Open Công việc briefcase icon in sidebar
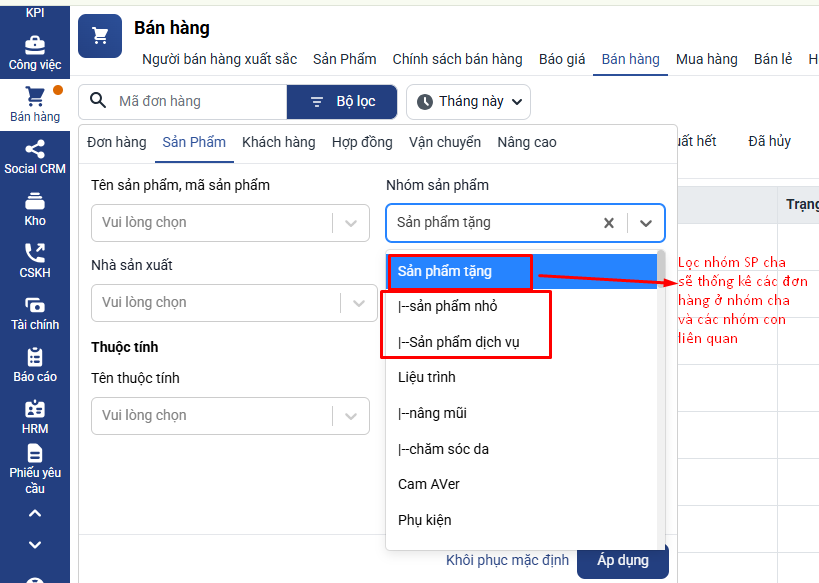Viewport: 819px width, 583px height. tap(35, 46)
